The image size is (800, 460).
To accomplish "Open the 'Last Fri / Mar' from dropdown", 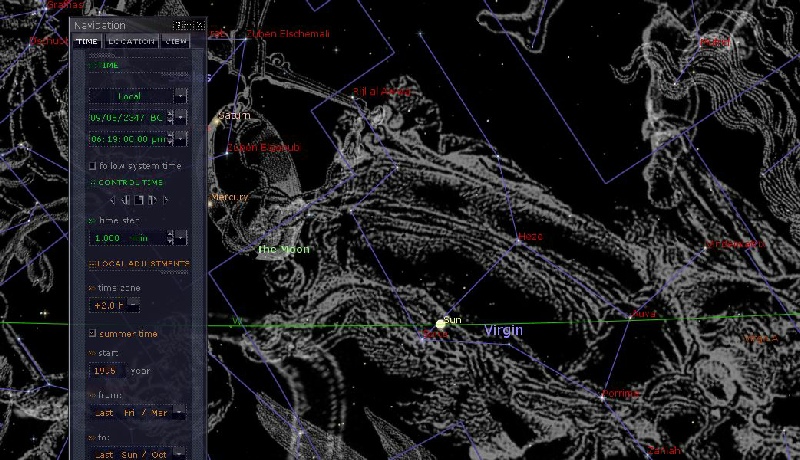I will [179, 412].
